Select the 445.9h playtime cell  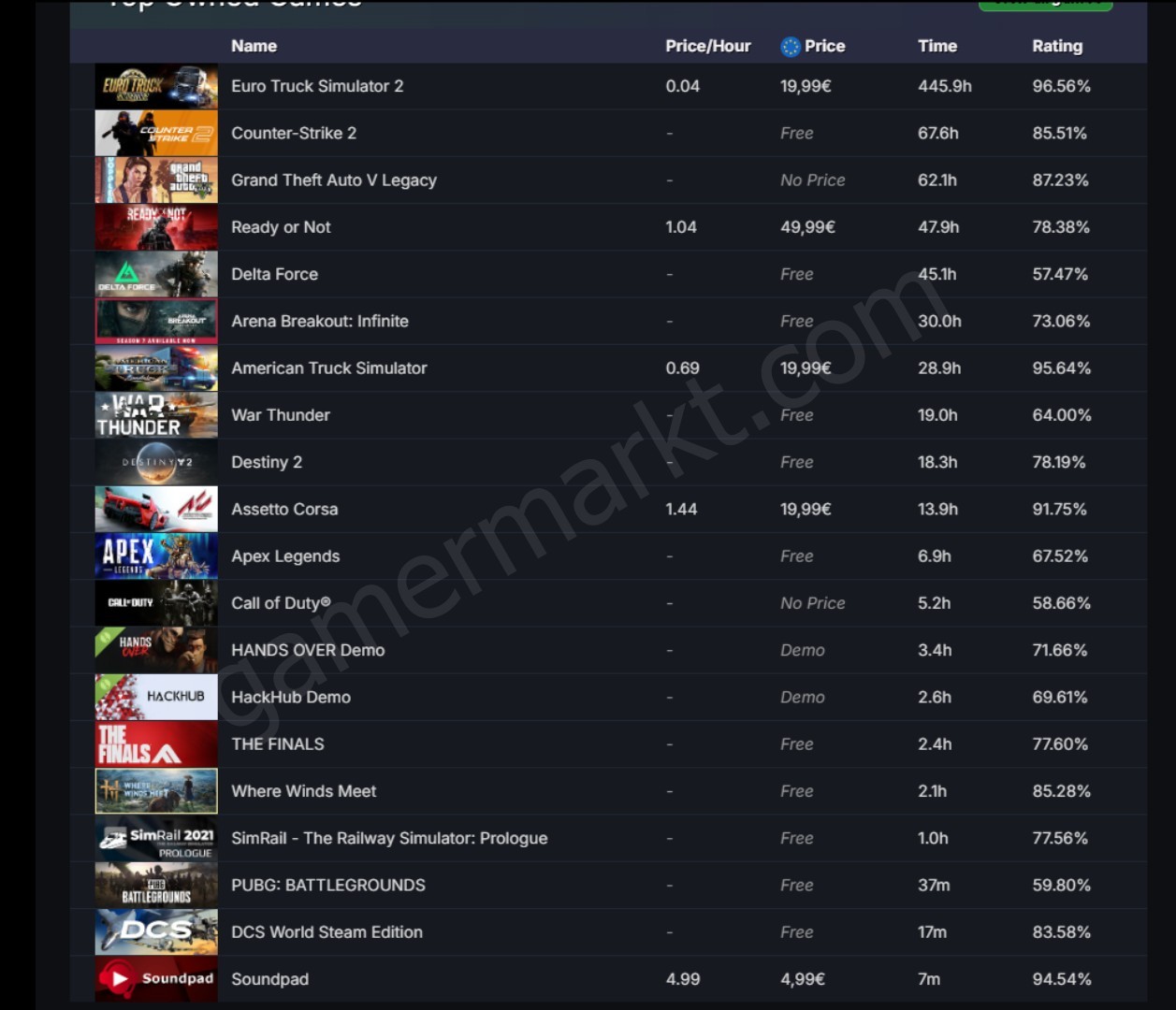click(x=945, y=86)
